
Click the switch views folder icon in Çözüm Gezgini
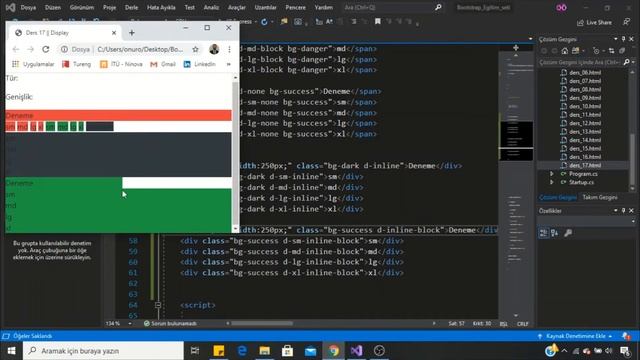pyautogui.click(x=576, y=51)
